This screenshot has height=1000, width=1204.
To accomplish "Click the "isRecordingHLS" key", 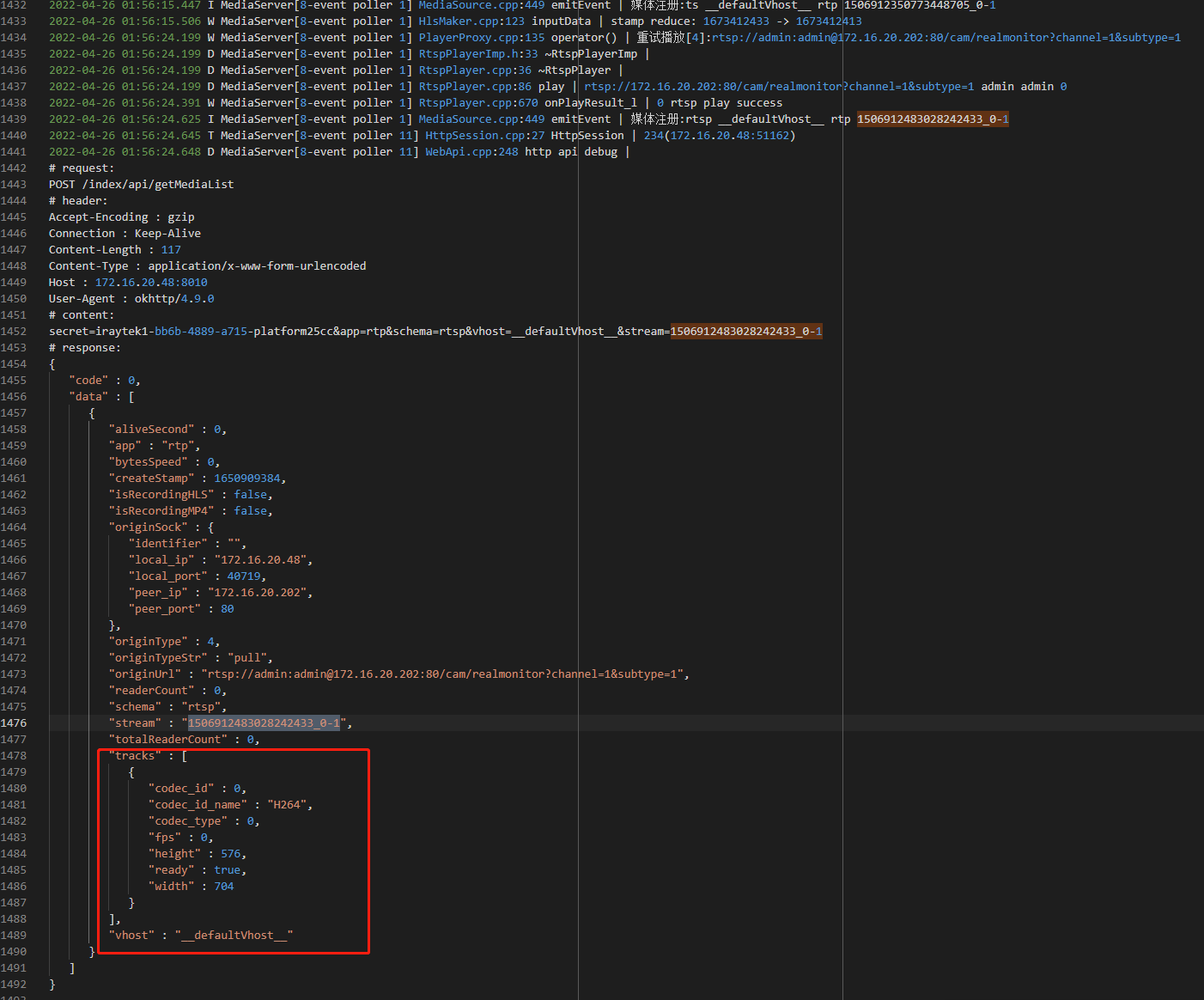I will coord(161,495).
